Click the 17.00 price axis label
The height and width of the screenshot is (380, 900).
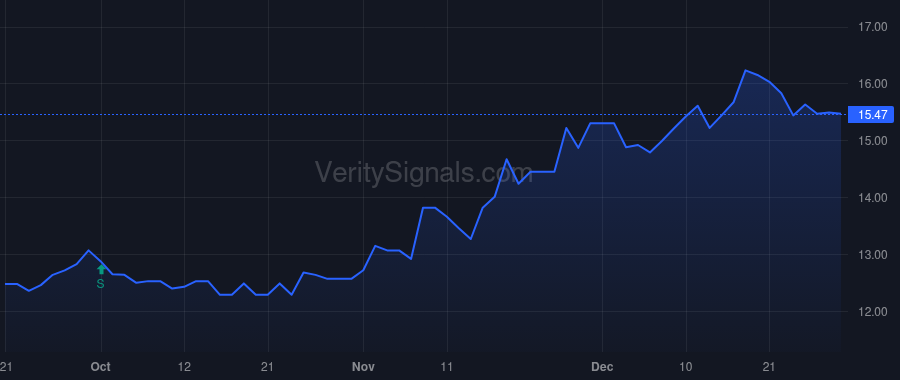872,27
